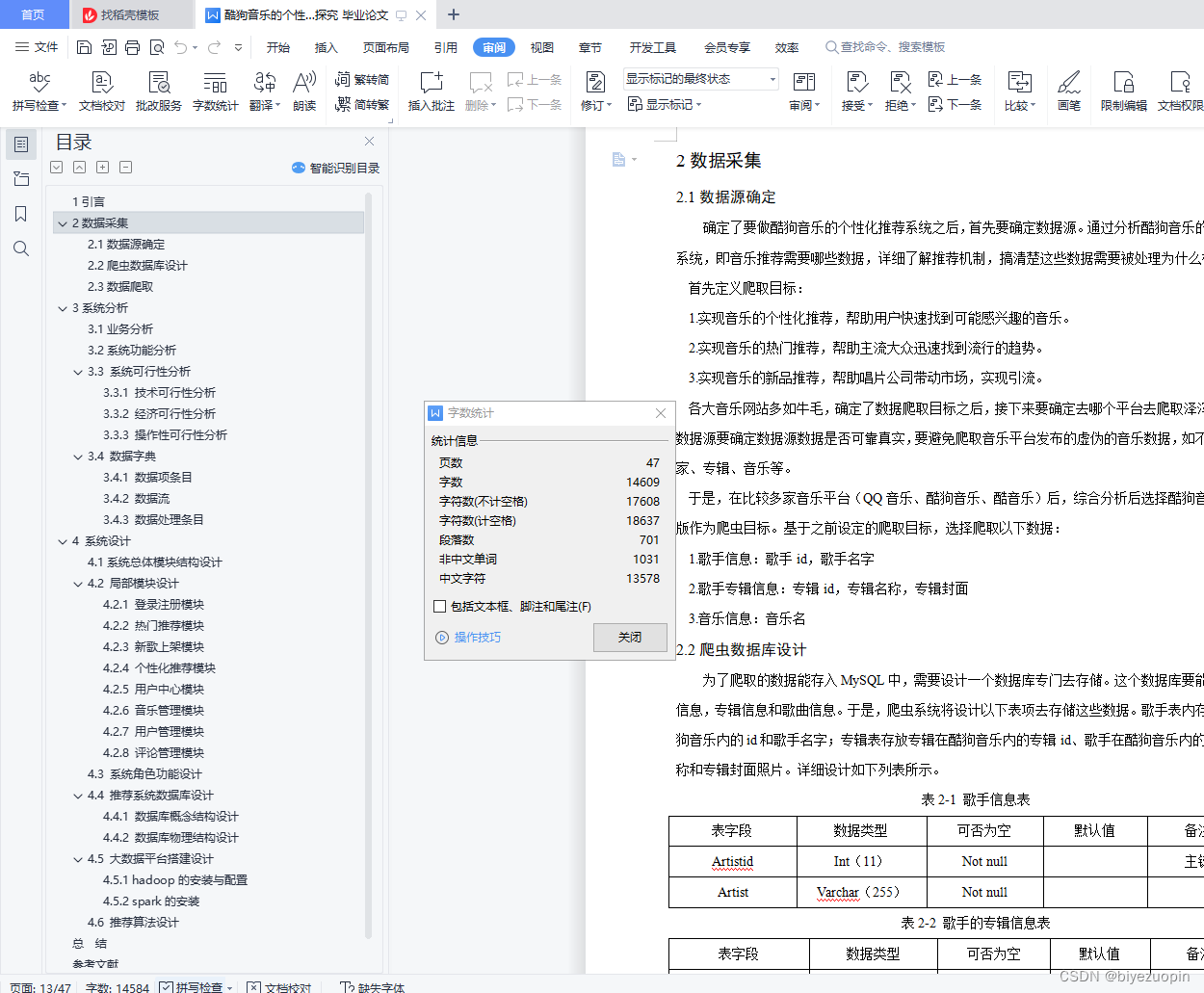Image resolution: width=1204 pixels, height=993 pixels.
Task: Click 文档校对 in status bar
Action: tap(279, 987)
